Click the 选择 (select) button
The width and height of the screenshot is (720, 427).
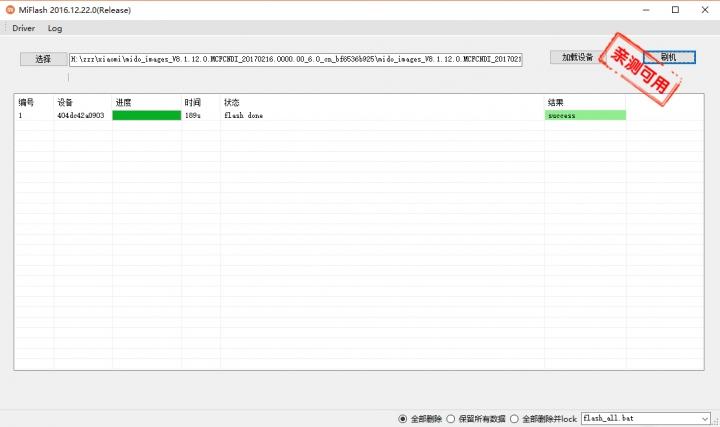[43, 59]
